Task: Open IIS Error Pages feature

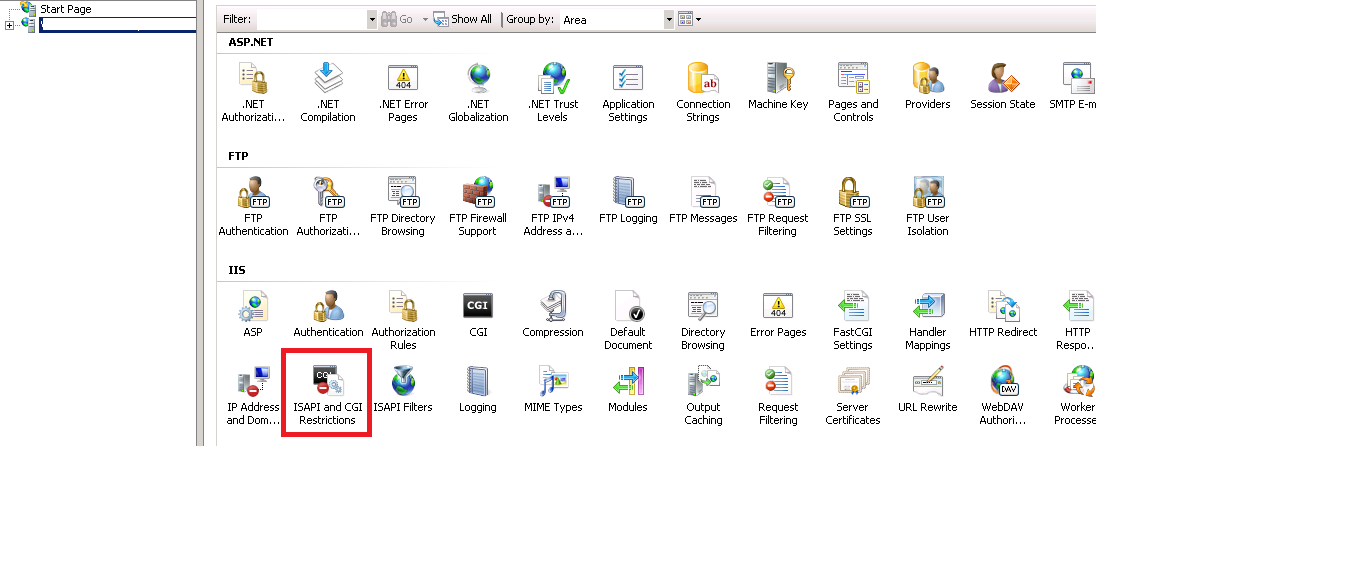Action: [x=778, y=314]
